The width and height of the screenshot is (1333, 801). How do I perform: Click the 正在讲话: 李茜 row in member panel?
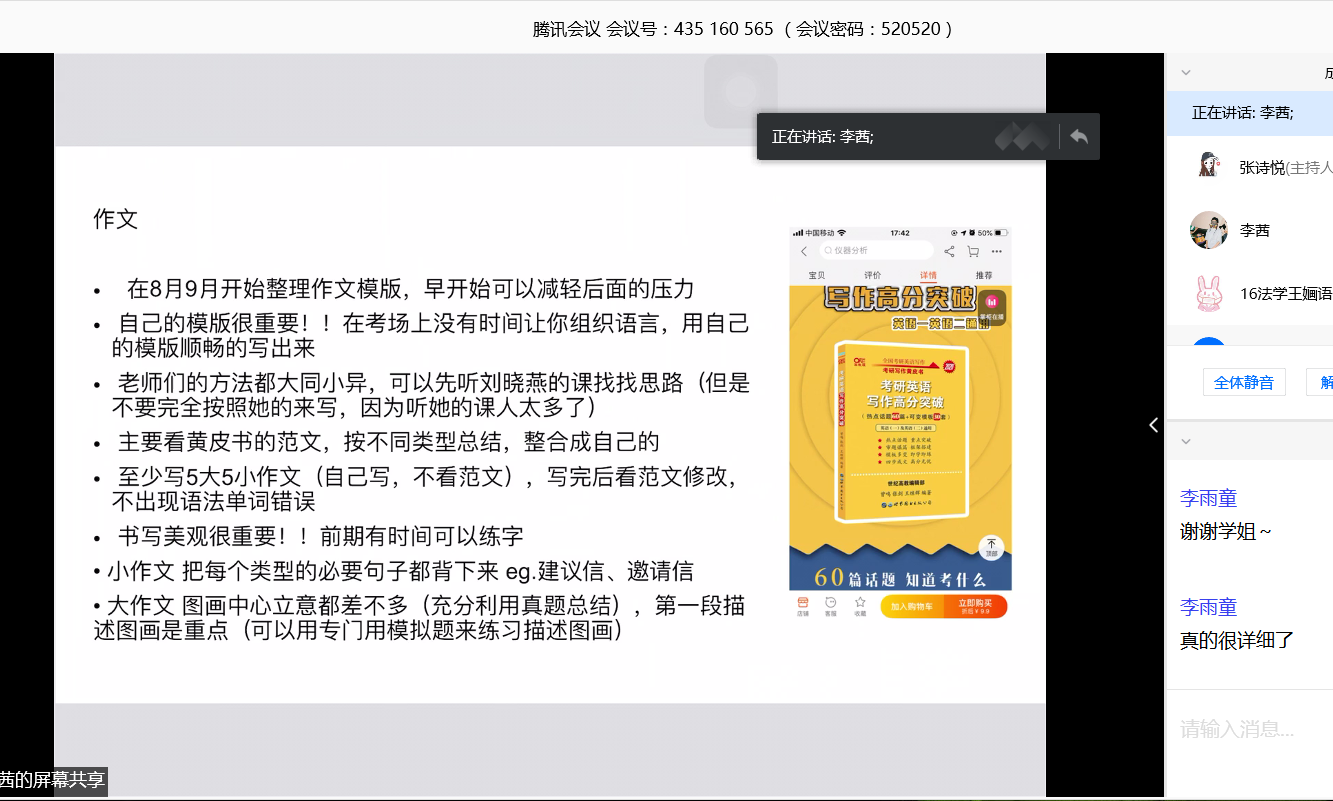[x=1250, y=114]
